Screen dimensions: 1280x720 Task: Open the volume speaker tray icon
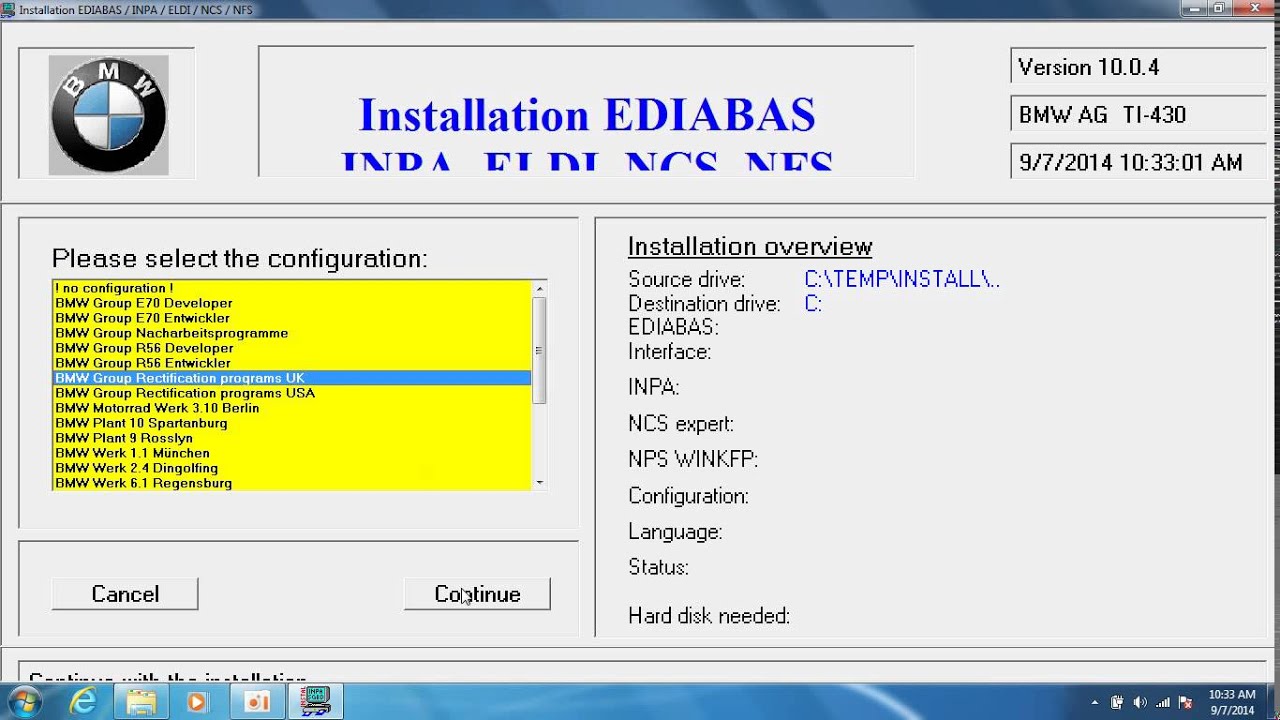1140,703
